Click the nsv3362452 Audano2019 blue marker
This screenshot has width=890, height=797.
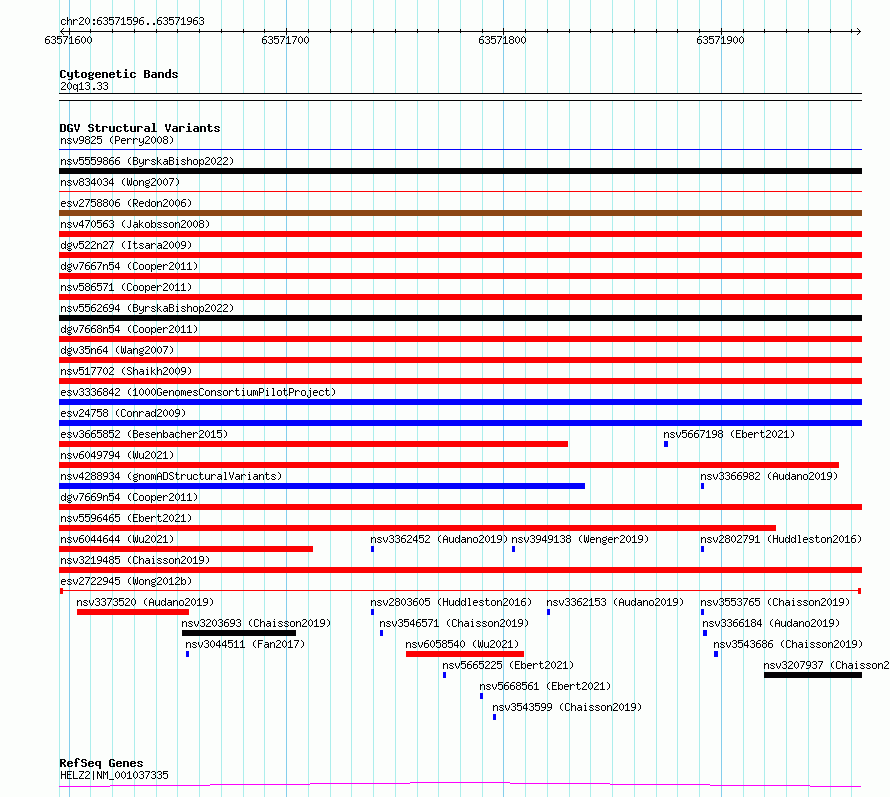pyautogui.click(x=372, y=549)
